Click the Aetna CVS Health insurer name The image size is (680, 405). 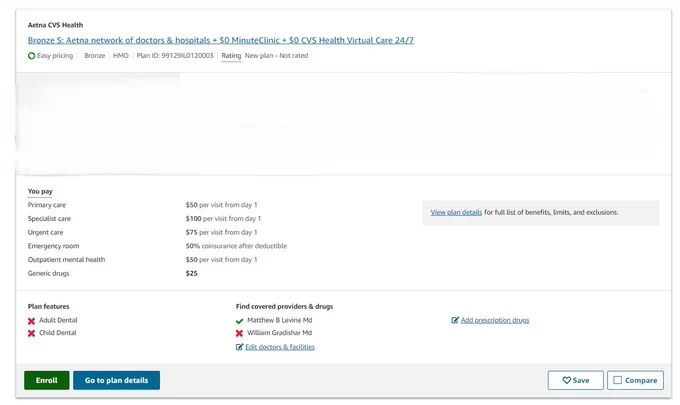click(x=55, y=25)
